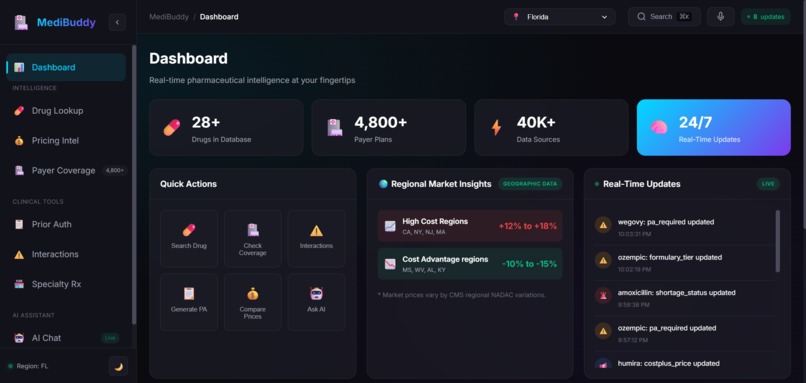806x383 pixels.
Task: Open Pricing Intel in the sidebar
Action: 66,140
